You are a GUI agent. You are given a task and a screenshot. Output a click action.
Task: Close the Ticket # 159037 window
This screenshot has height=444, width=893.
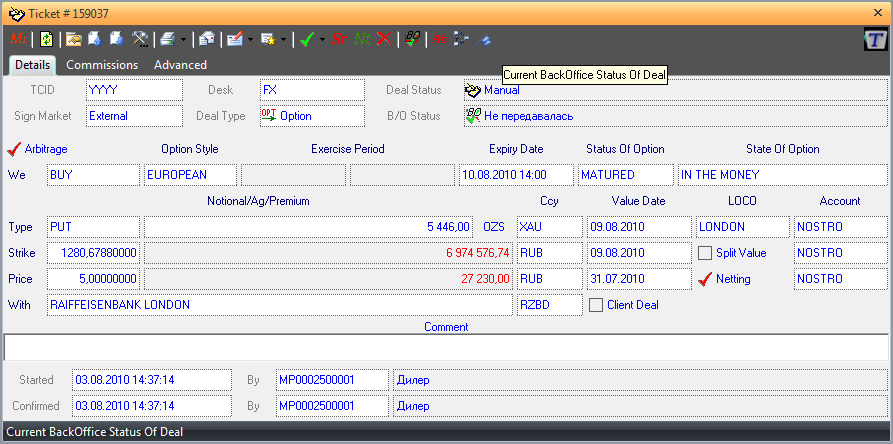(x=878, y=13)
